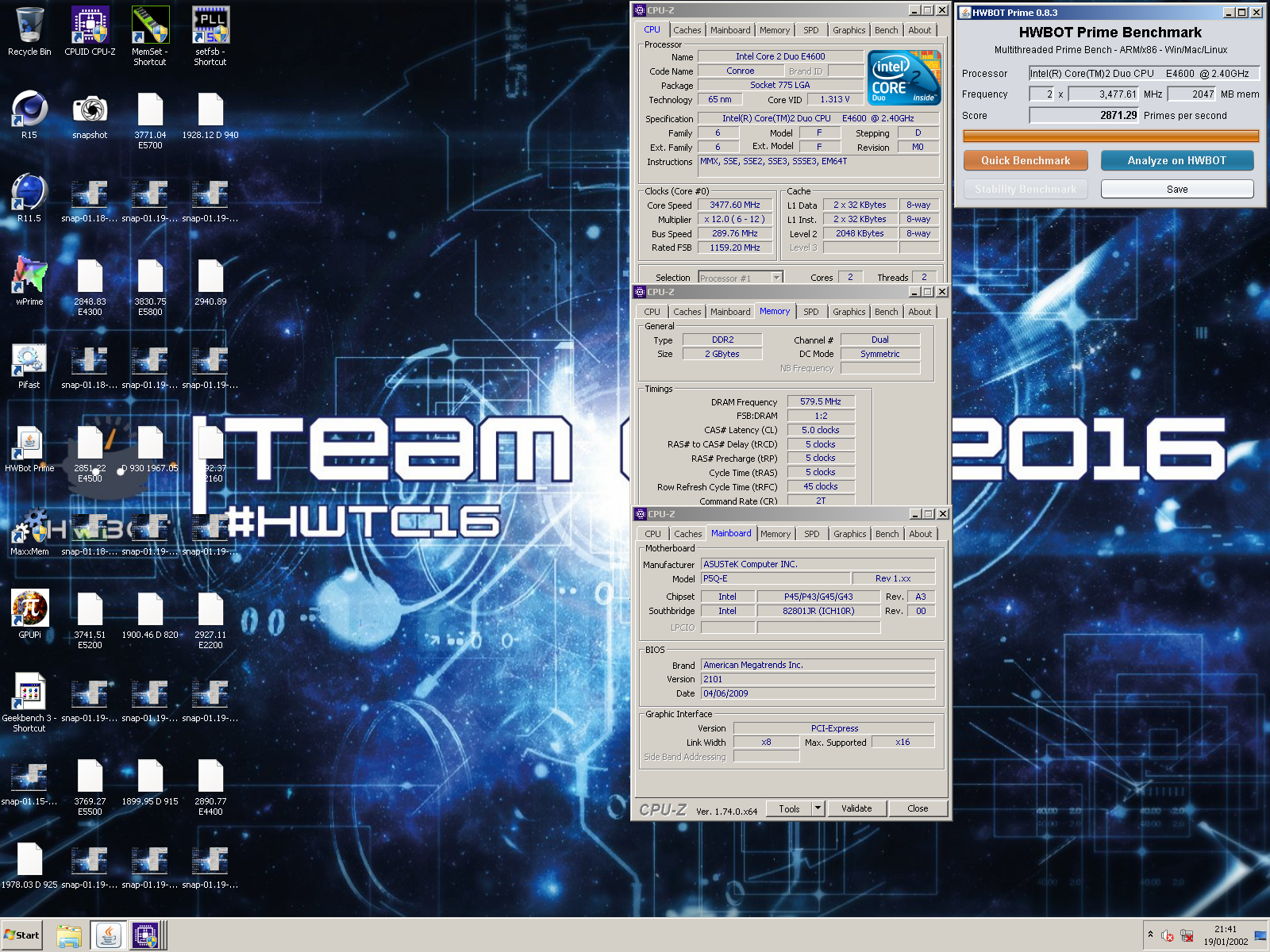Image resolution: width=1270 pixels, height=952 pixels.
Task: Open the Processor selection dropdown in CPU-Z
Action: 776,278
